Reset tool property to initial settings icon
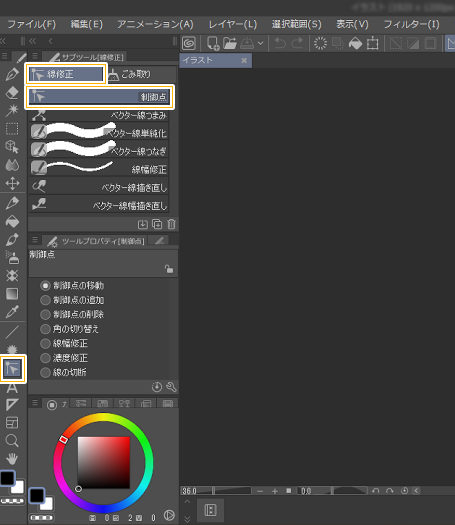455x525 pixels. [157, 387]
